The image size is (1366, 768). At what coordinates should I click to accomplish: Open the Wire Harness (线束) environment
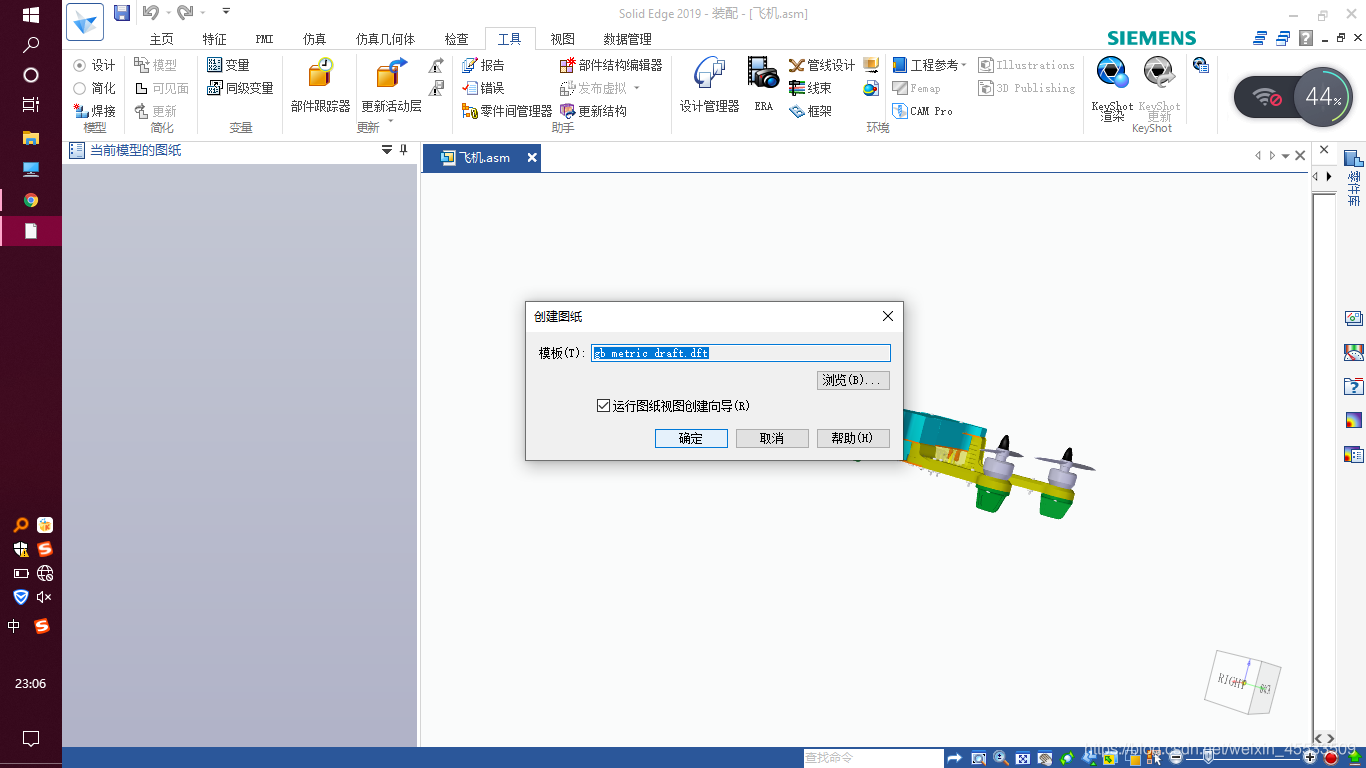click(x=811, y=88)
